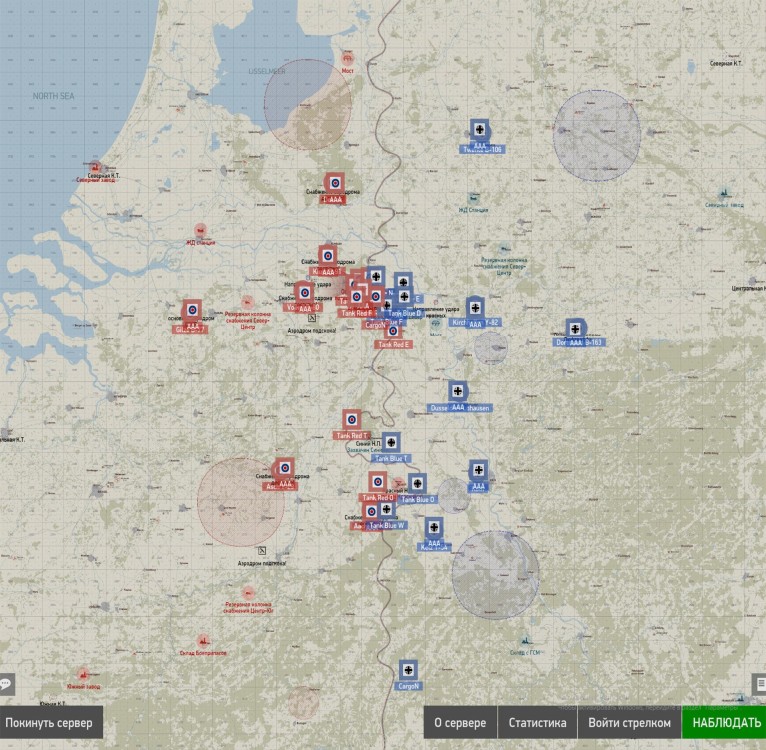Select the Tank Blue W spawn marker
The height and width of the screenshot is (750, 766).
click(x=386, y=510)
